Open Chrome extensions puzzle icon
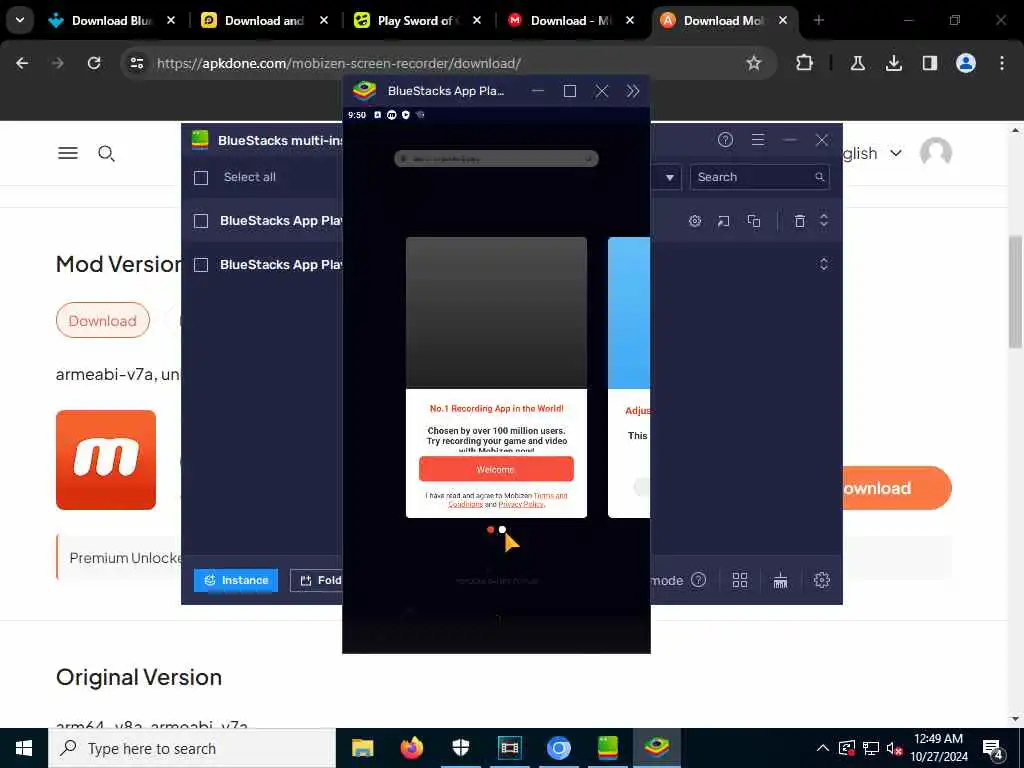The image size is (1024, 768). 805,63
